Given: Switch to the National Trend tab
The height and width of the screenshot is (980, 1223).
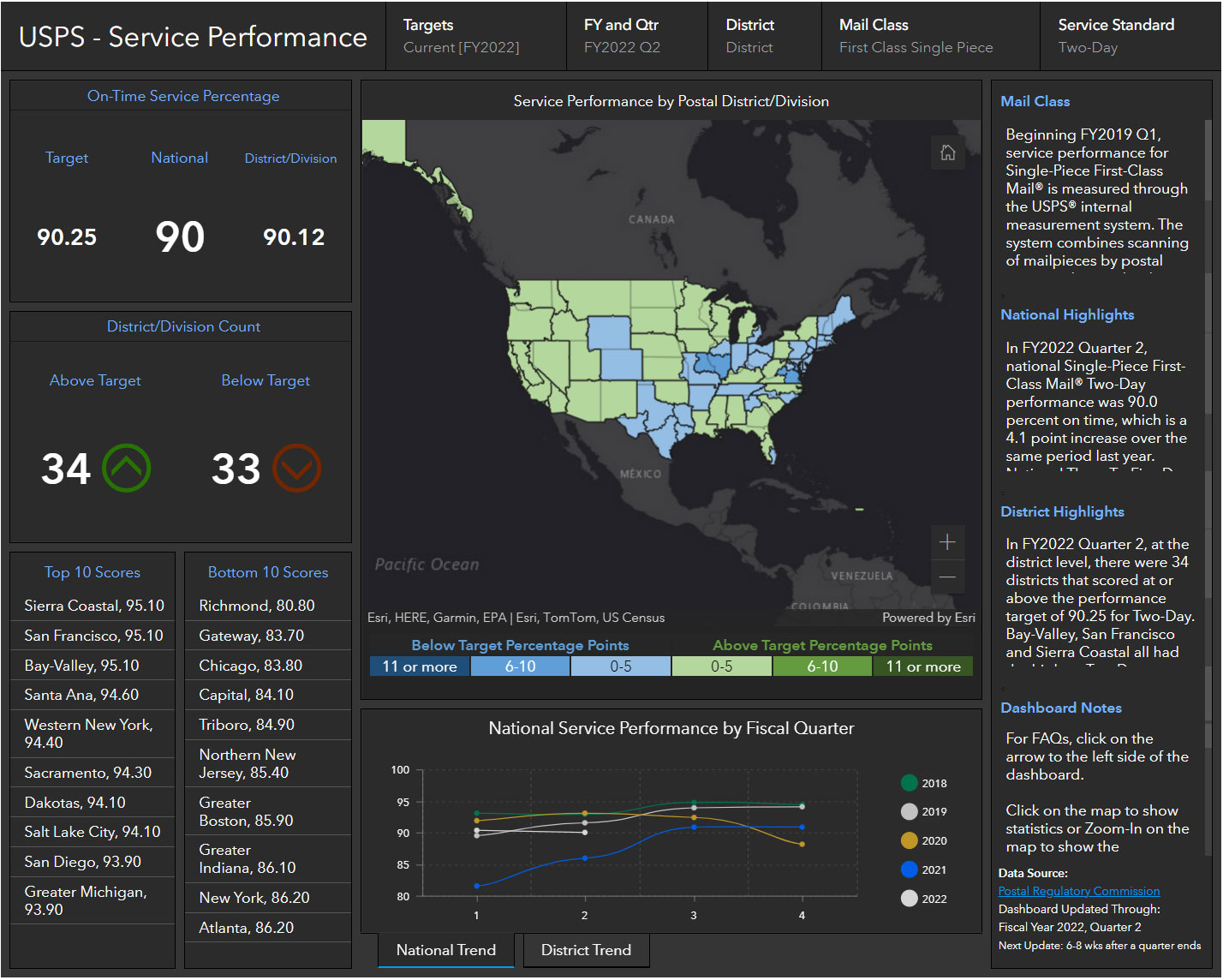Looking at the screenshot, I should (x=446, y=950).
